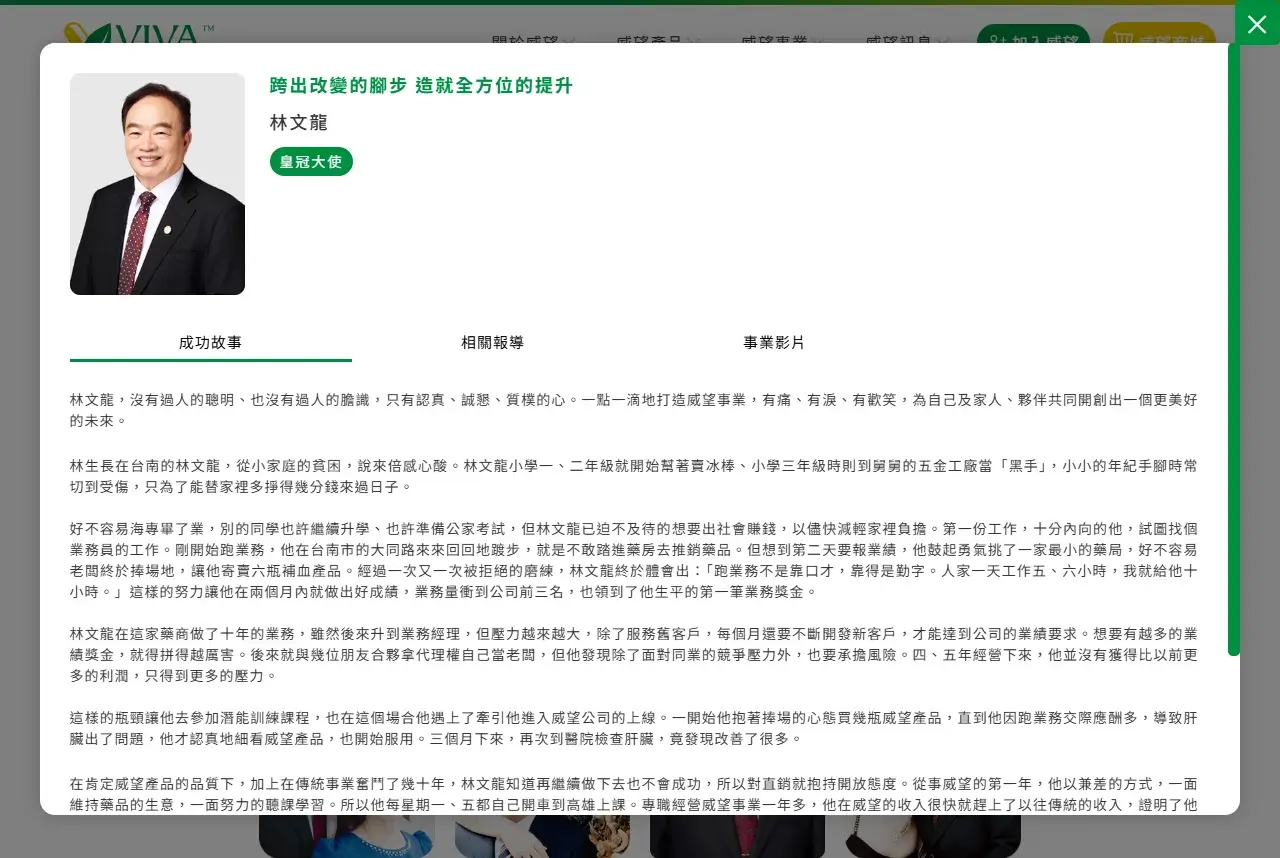Open the 威望事業 dropdown

click(778, 42)
